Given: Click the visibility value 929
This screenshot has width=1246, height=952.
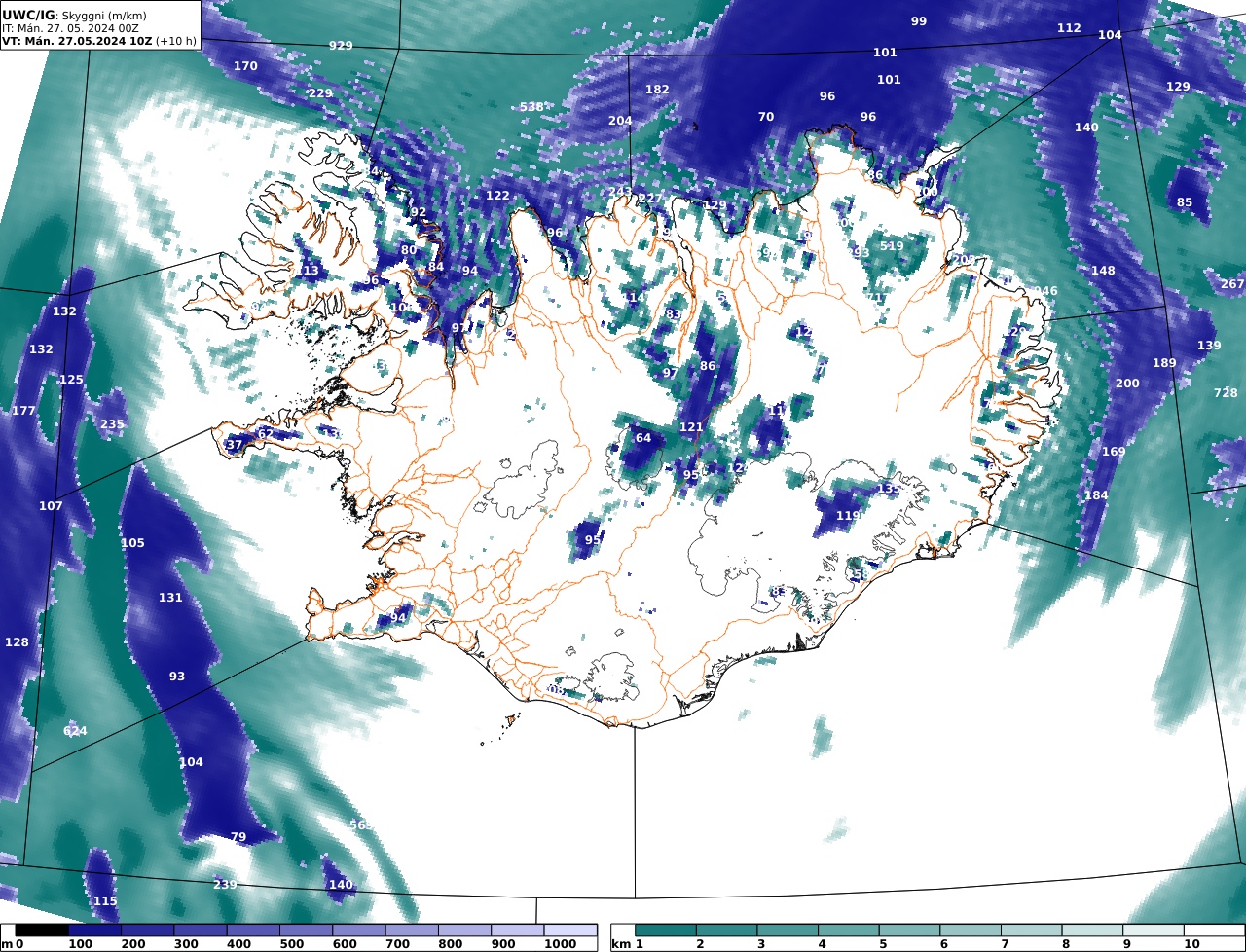Looking at the screenshot, I should (341, 46).
